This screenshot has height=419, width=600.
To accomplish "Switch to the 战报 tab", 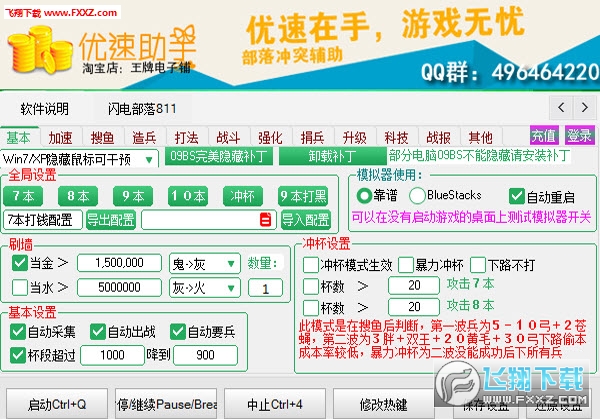I will coord(439,137).
